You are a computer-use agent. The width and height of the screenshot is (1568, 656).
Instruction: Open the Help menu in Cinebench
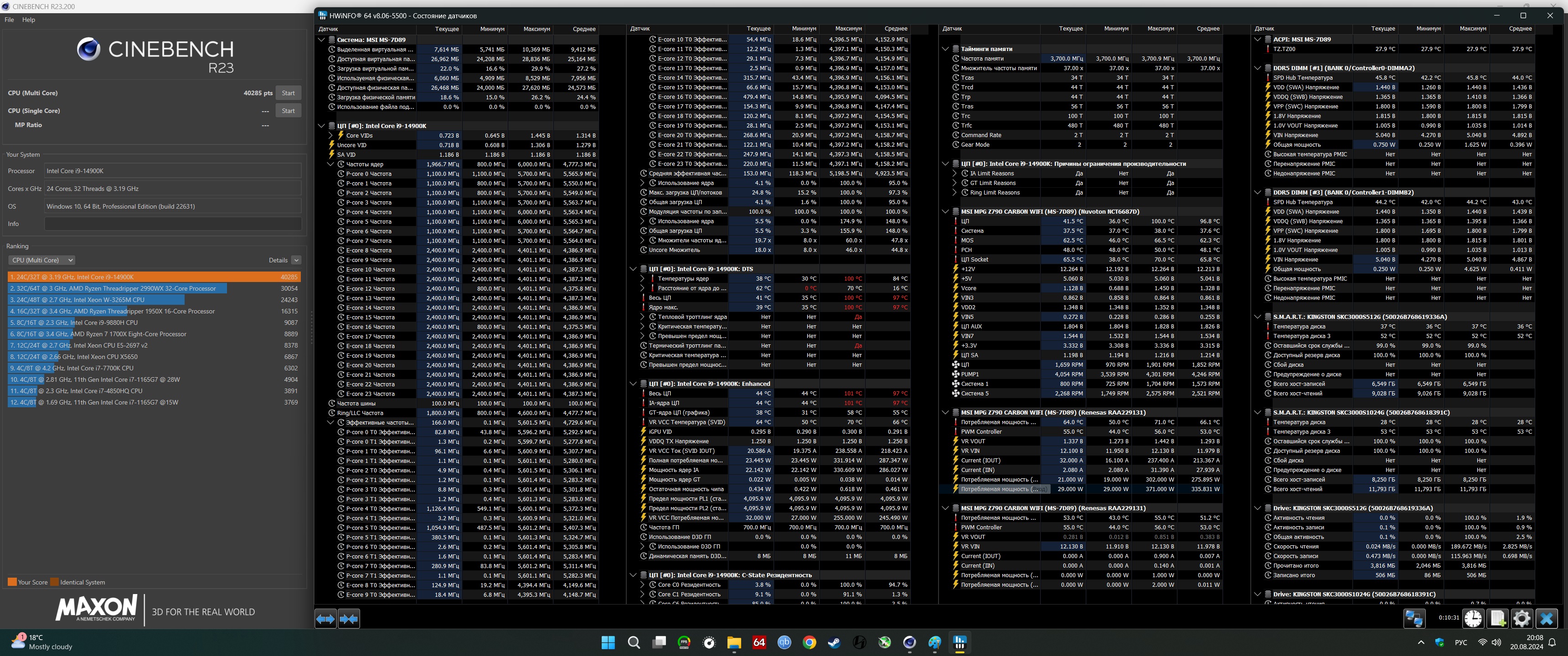[29, 20]
